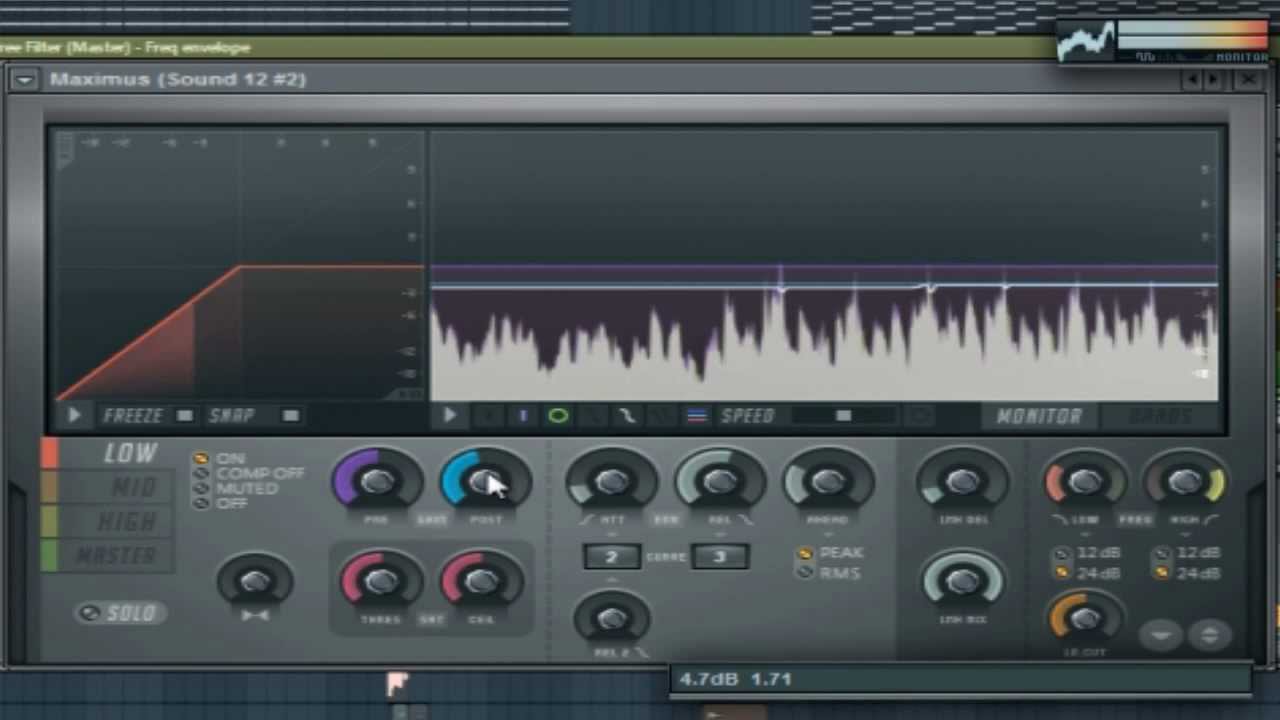
Task: Click the previous preset arrow in title bar
Action: (1192, 80)
